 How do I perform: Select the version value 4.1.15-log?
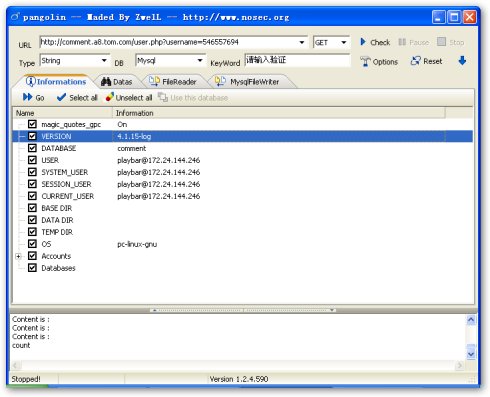pos(134,136)
